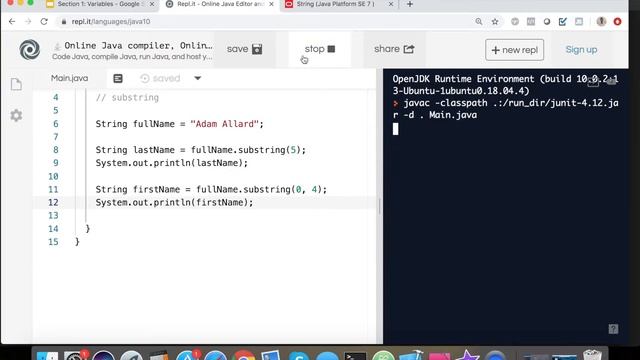Open App Store from the dock
The image size is (640, 360).
(x=187, y=355)
